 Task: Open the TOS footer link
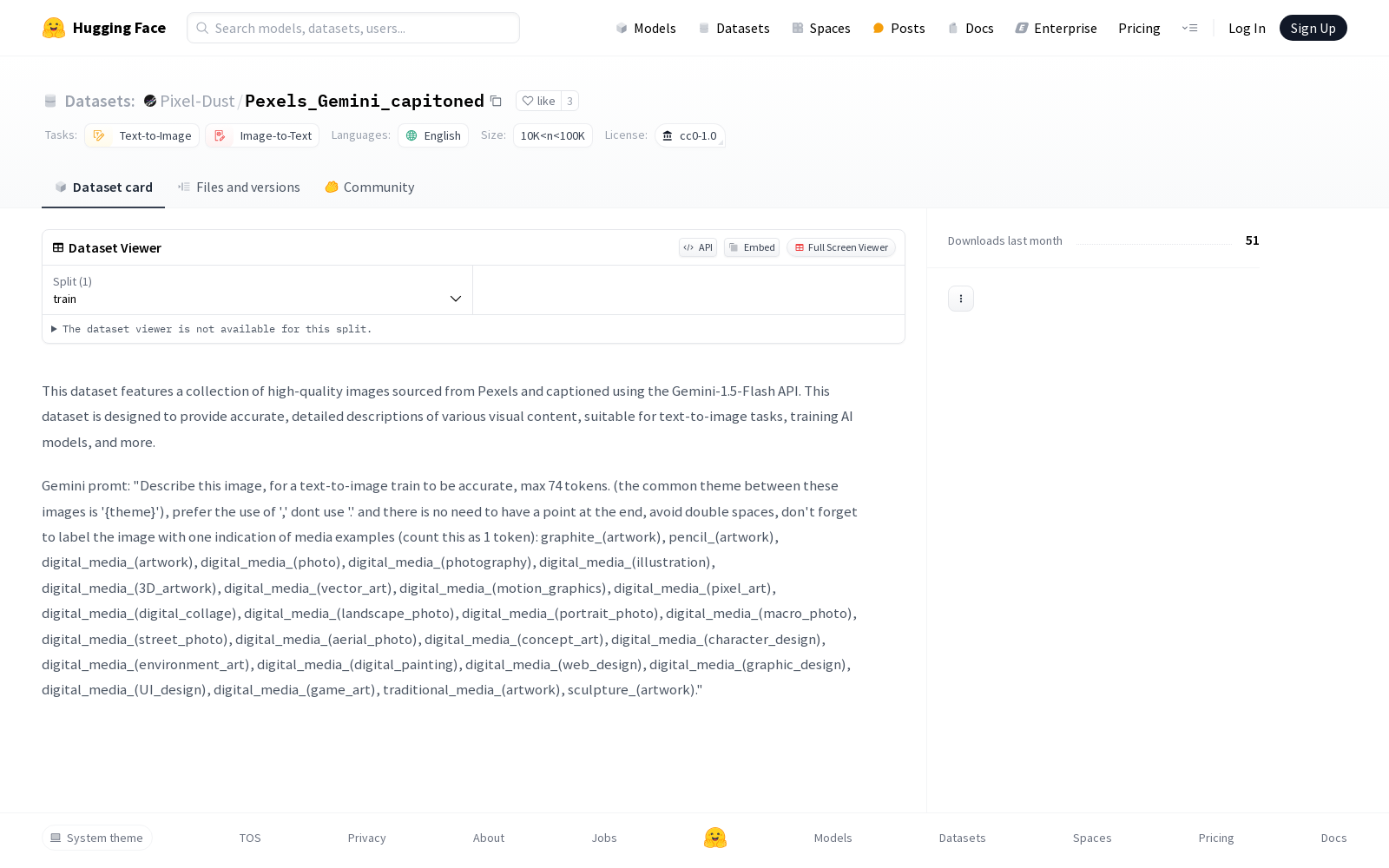click(250, 838)
